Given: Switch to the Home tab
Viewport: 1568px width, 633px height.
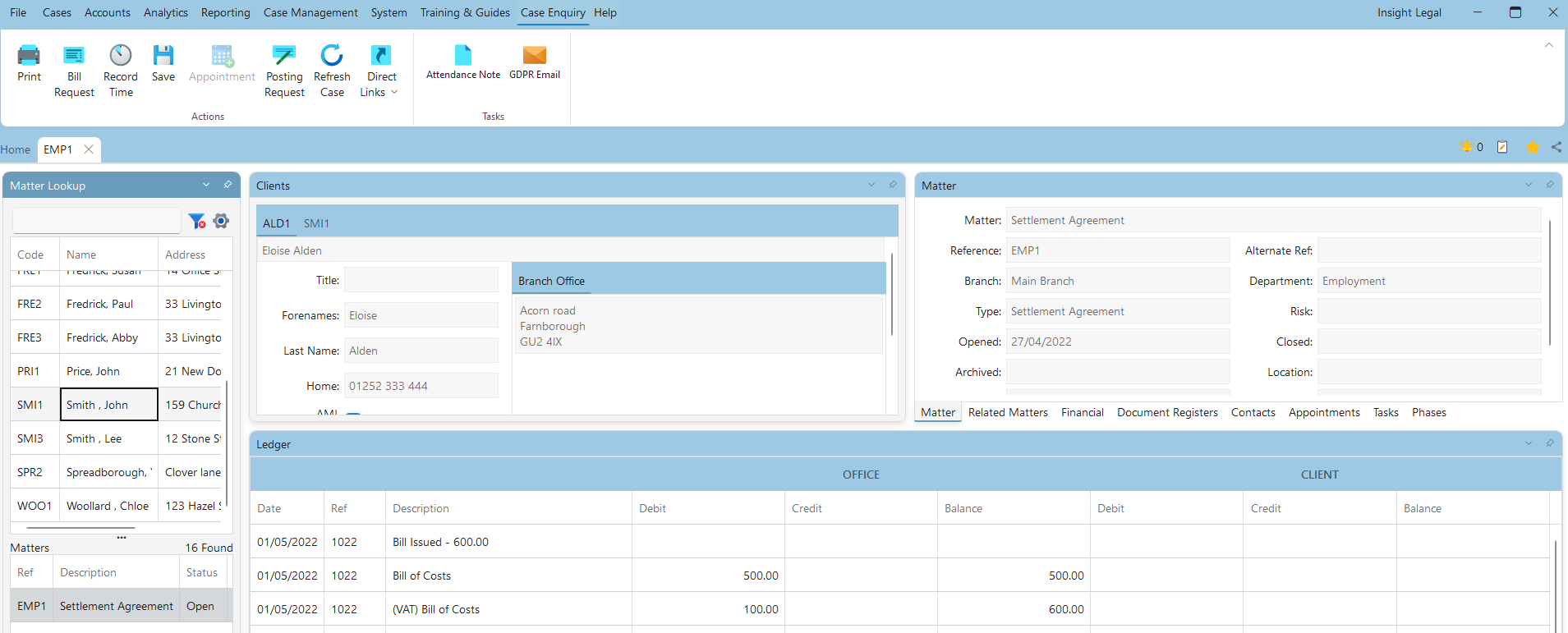Looking at the screenshot, I should (16, 149).
